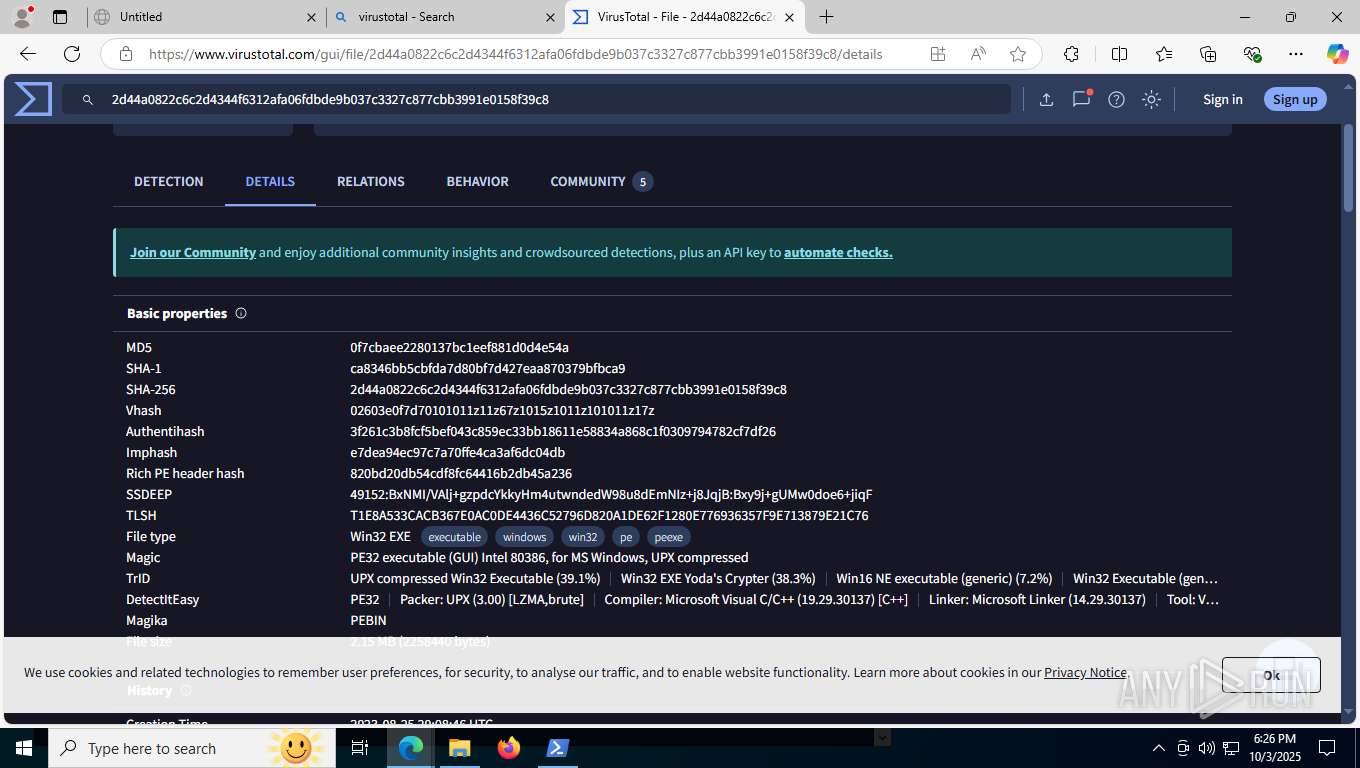Click the search magnifier icon in VirusTotal bar

pyautogui.click(x=88, y=99)
